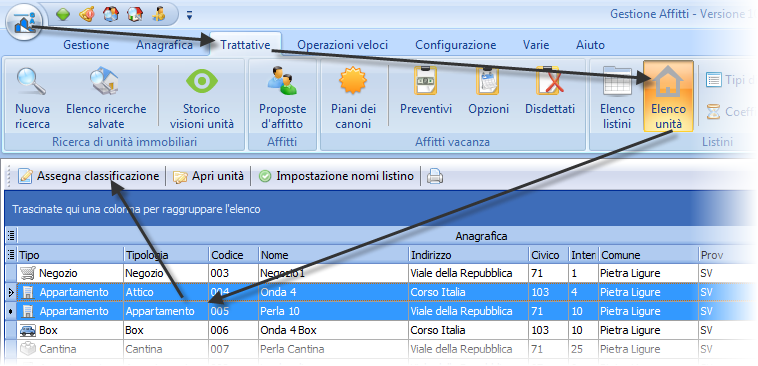Click the person with gold key icon
The width and height of the screenshot is (758, 366).
coord(159,15)
